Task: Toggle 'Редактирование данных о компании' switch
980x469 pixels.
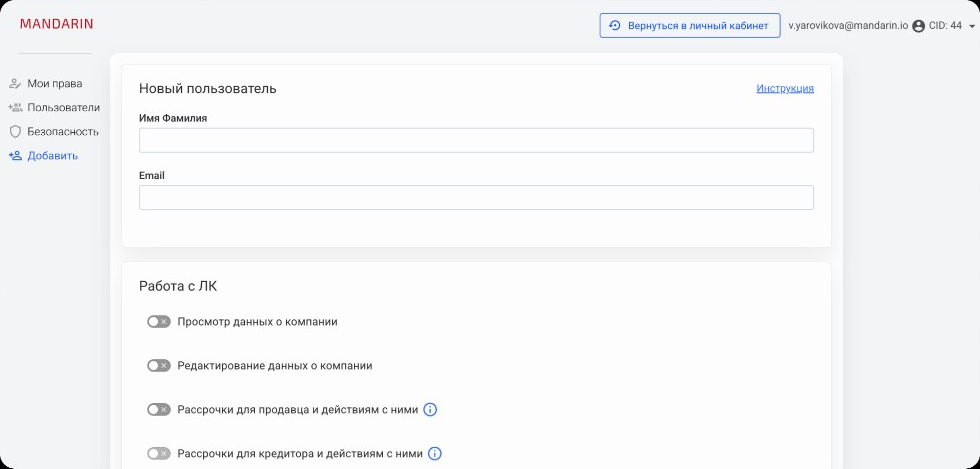Action: 159,366
